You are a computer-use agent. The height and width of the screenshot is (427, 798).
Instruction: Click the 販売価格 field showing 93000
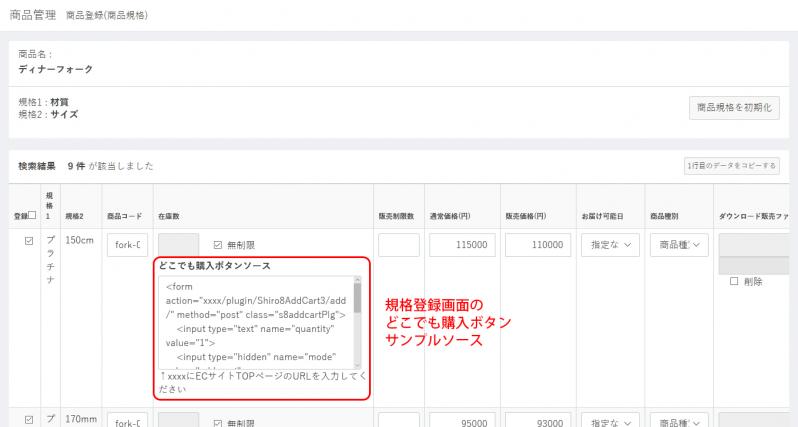(x=538, y=420)
